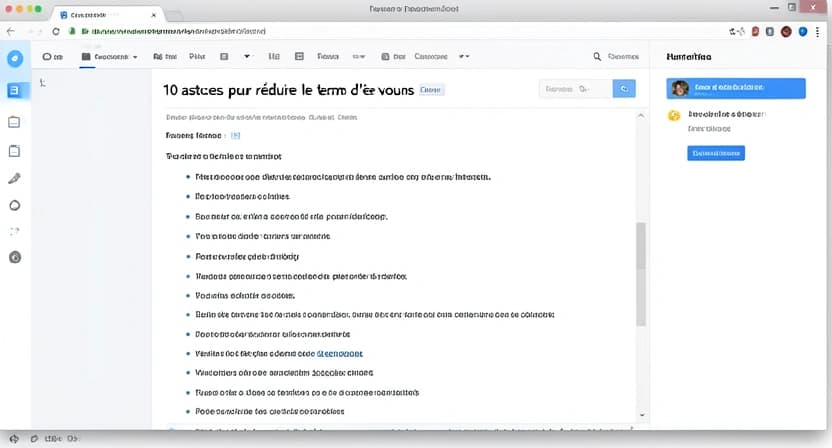Click the browser back arrow
The image size is (832, 448).
(x=11, y=31)
